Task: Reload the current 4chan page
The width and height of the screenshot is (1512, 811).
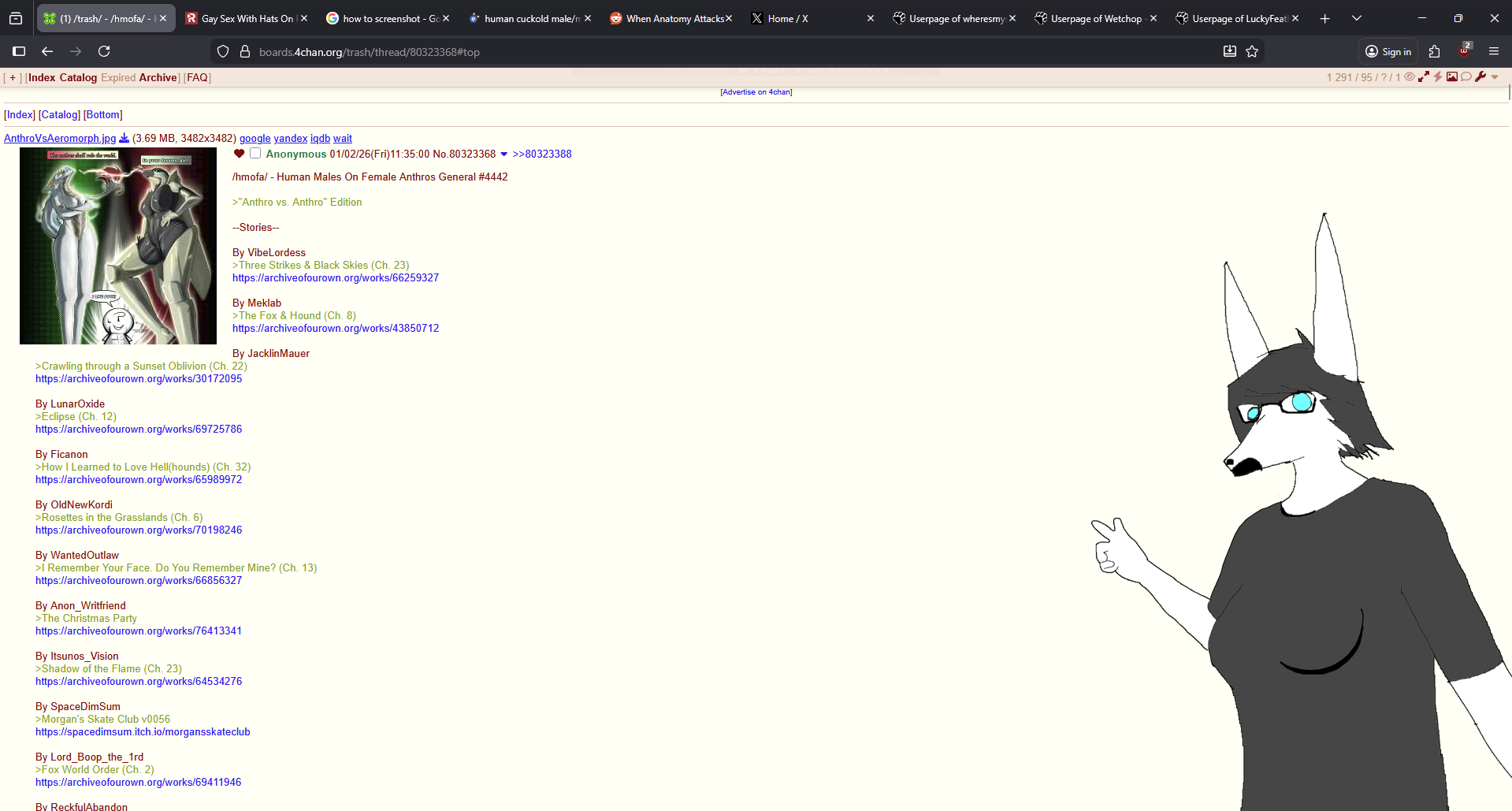Action: (x=104, y=51)
